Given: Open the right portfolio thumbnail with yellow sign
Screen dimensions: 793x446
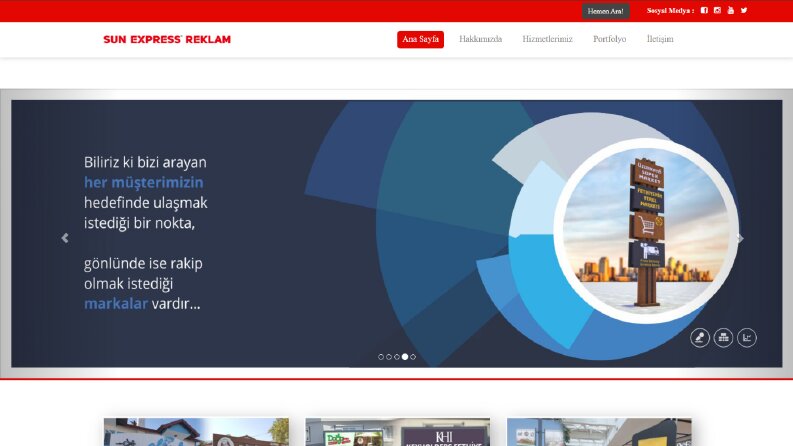Looking at the screenshot, I should [x=599, y=432].
